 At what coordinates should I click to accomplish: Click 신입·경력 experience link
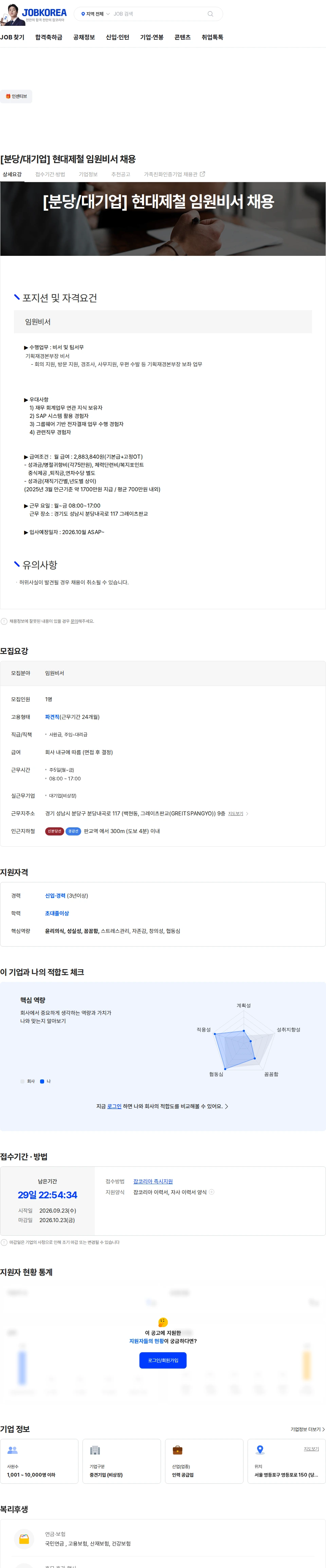pos(55,896)
